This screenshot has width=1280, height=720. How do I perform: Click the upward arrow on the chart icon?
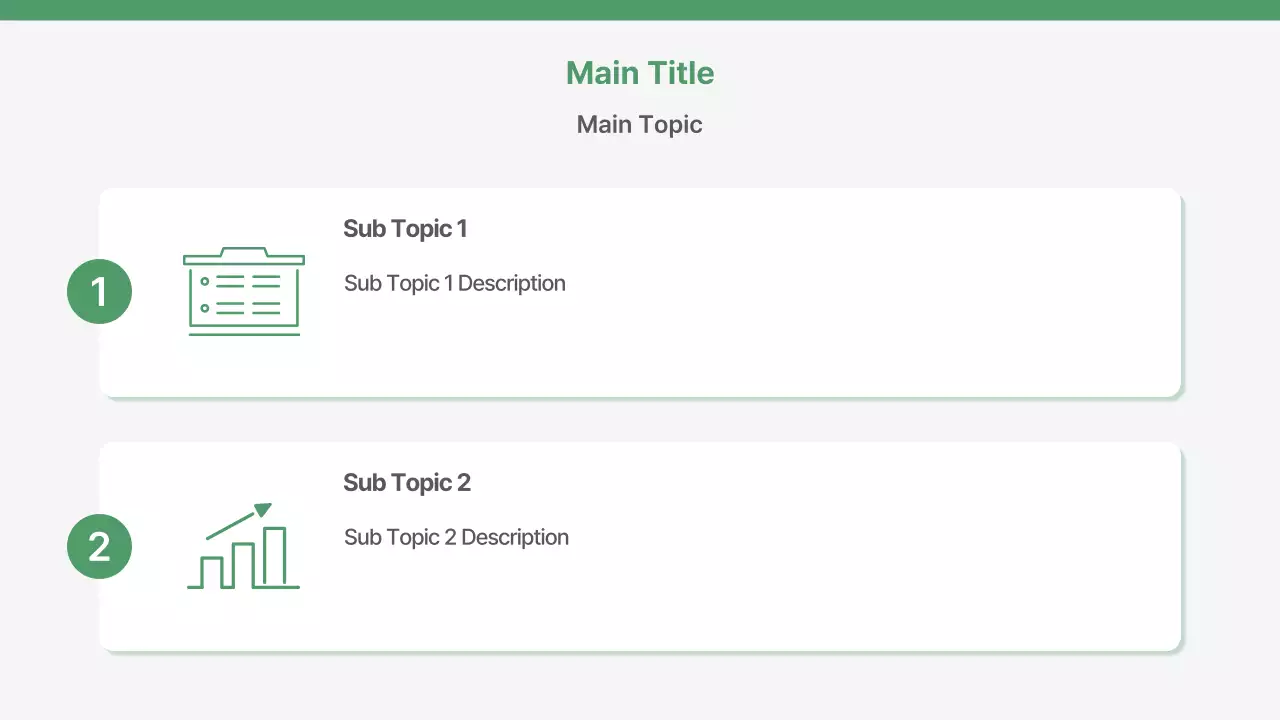click(x=262, y=510)
